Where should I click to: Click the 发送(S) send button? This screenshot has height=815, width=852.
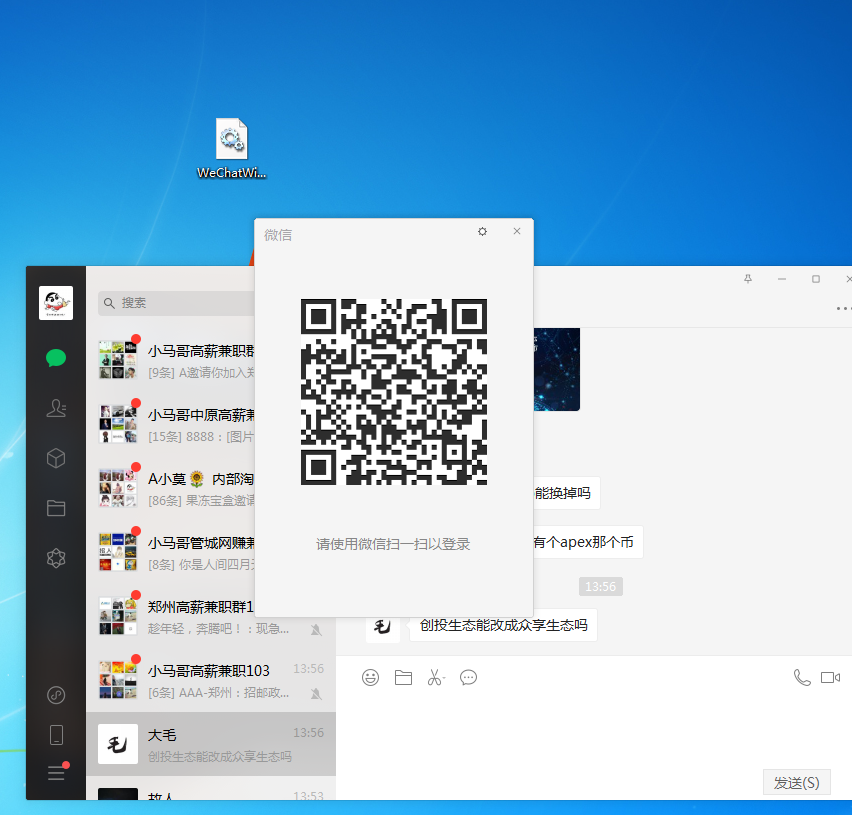(796, 782)
